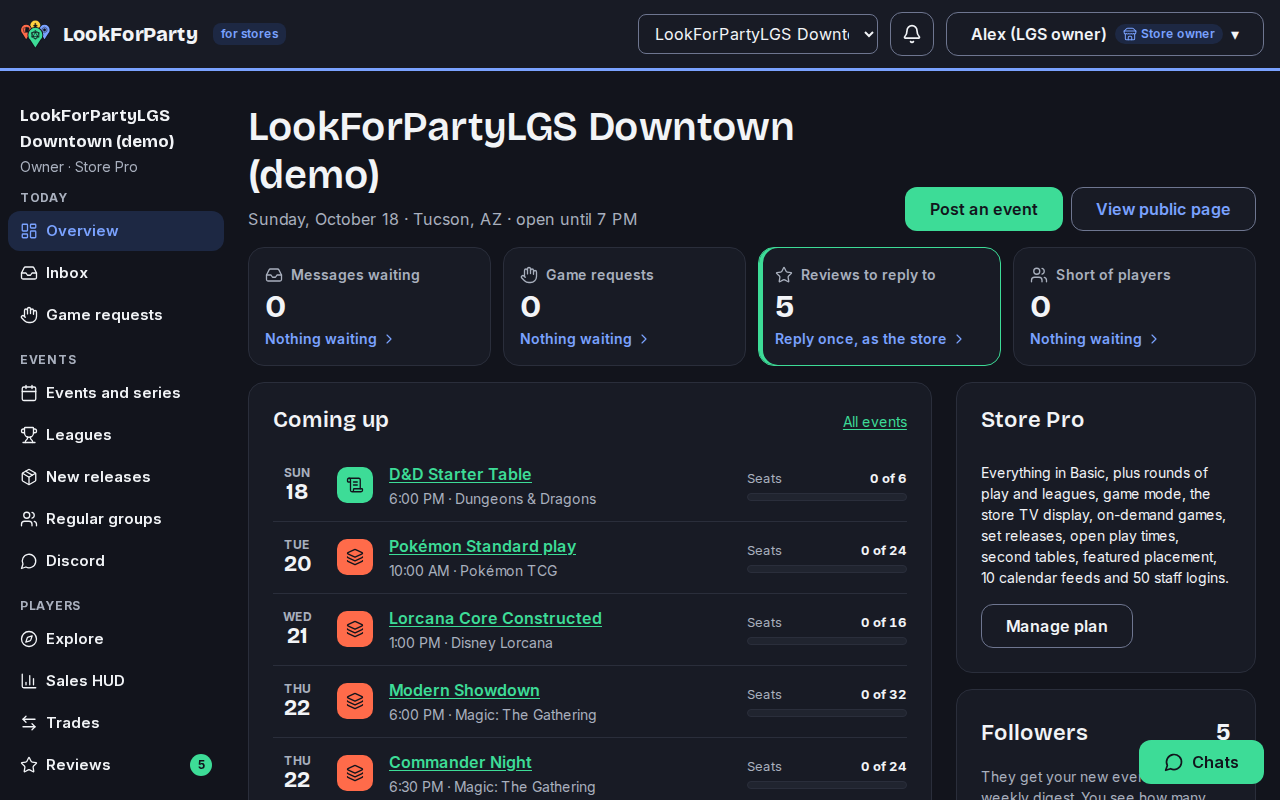Viewport: 1280px width, 800px height.
Task: Open Nothing waiting under Short of players
Action: coord(1094,339)
